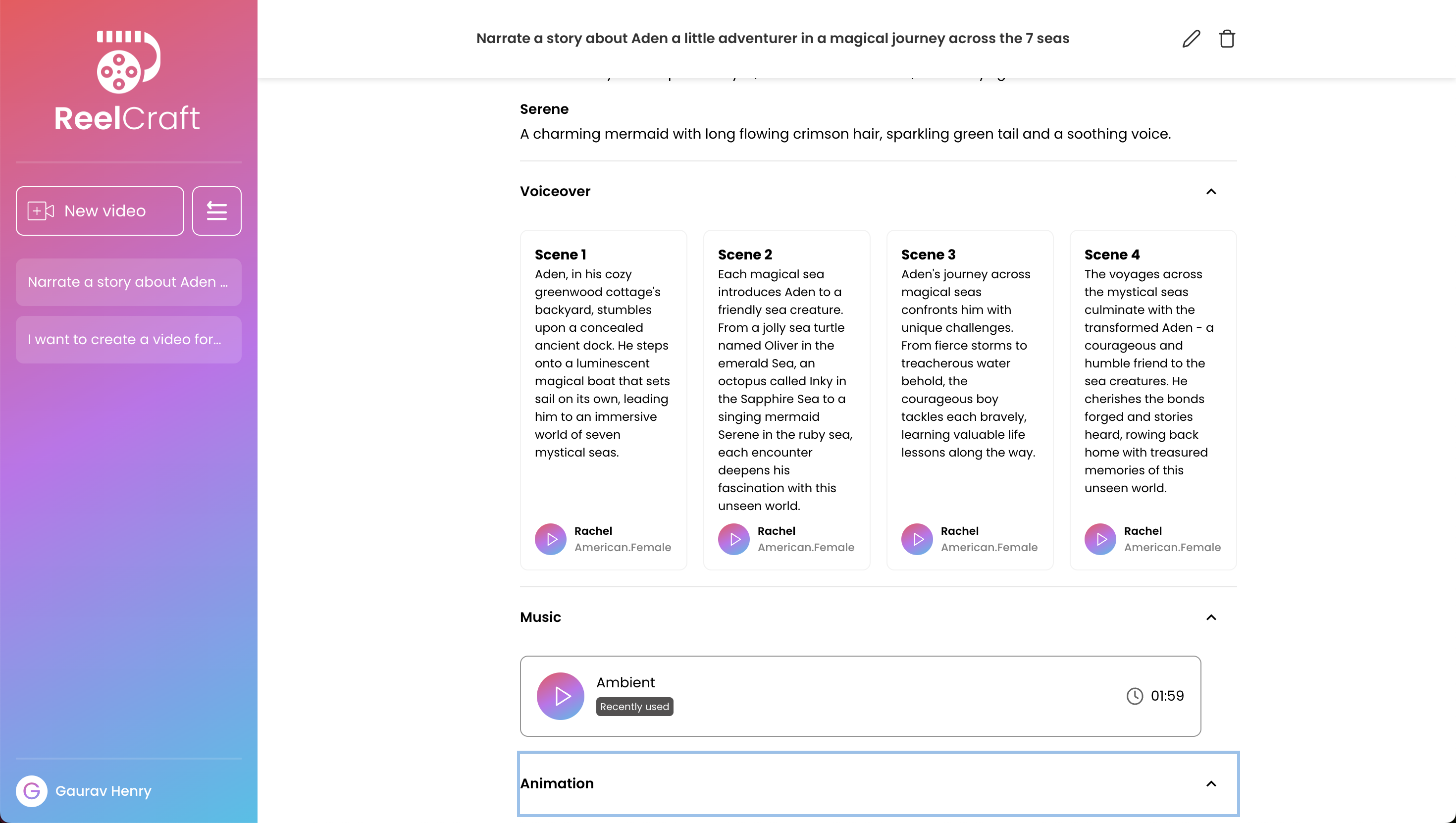Viewport: 1456px width, 823px height.
Task: Collapse the Music section chevron
Action: tap(1211, 617)
